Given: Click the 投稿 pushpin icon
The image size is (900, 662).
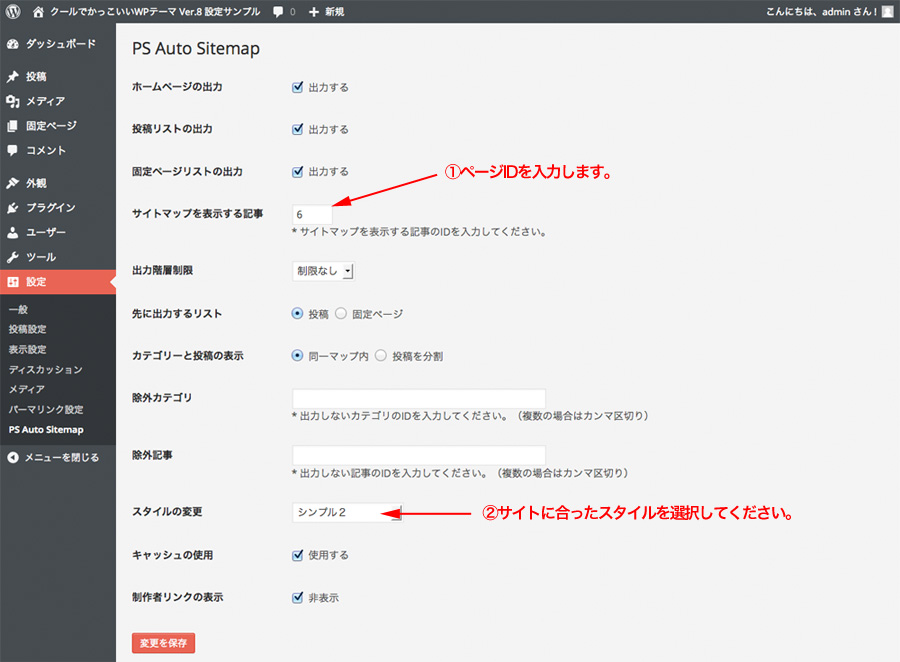Looking at the screenshot, I should click(x=13, y=76).
